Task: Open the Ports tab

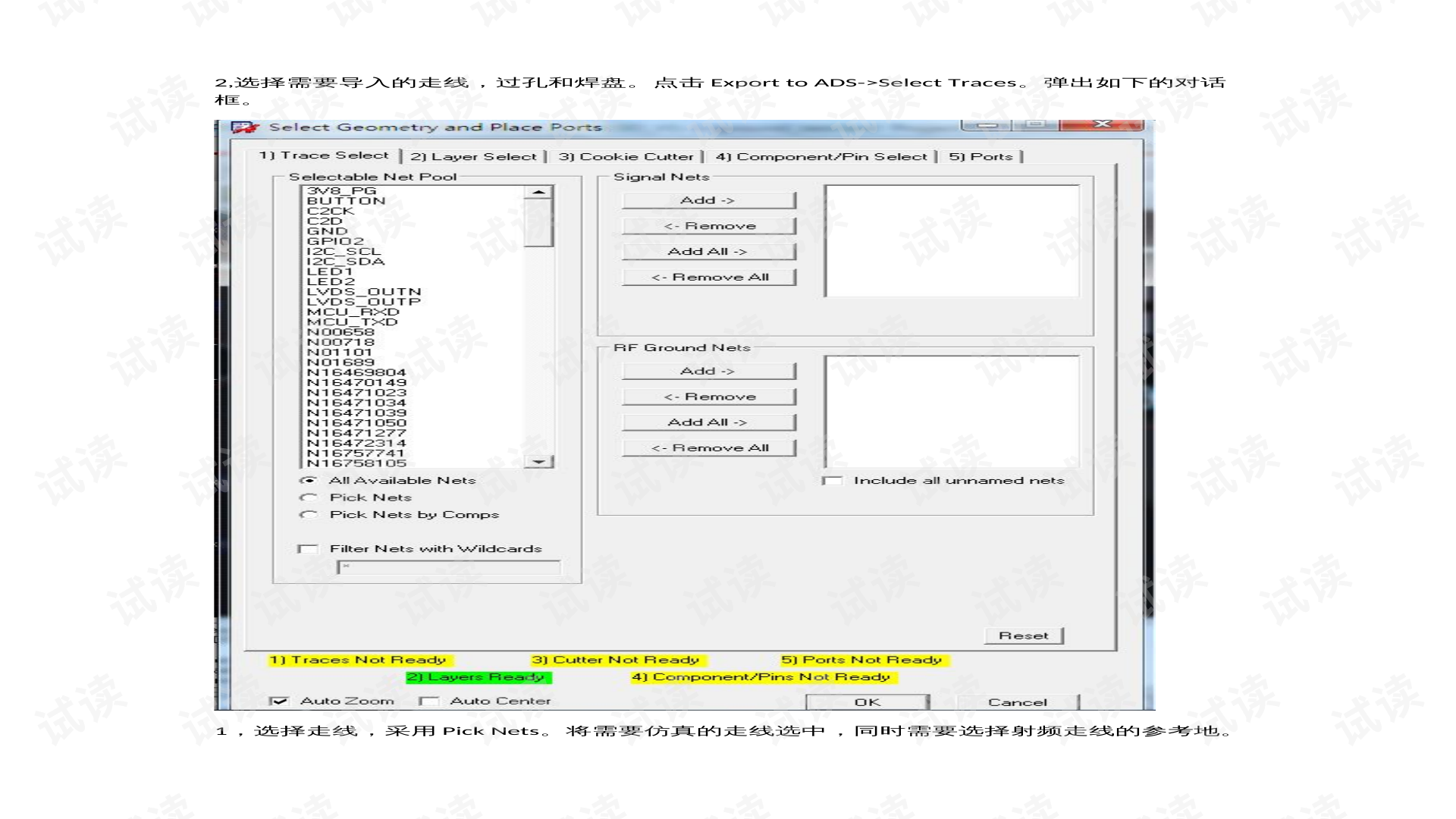Action: tap(981, 157)
